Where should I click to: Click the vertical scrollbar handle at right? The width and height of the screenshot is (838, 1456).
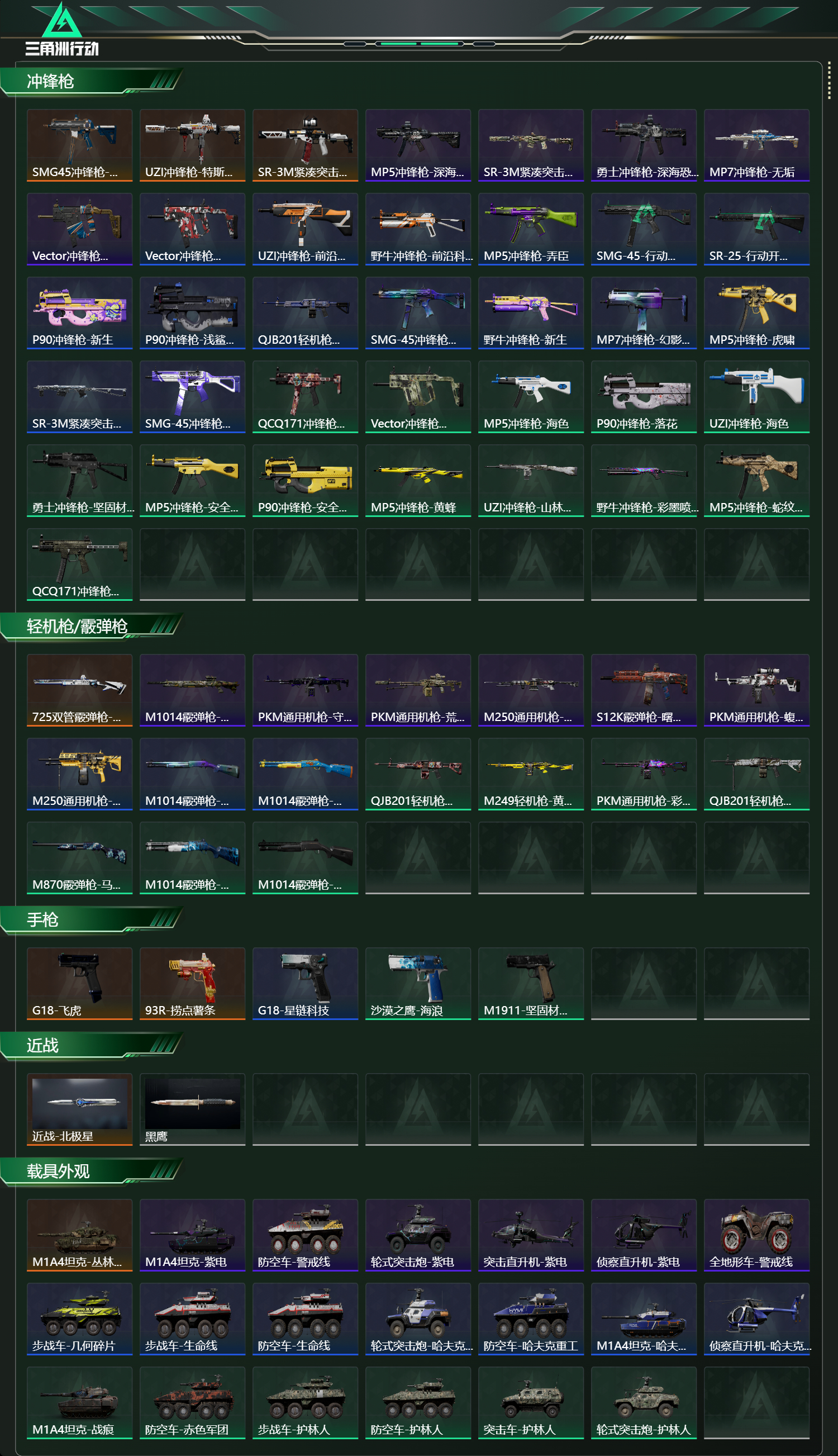(x=829, y=80)
